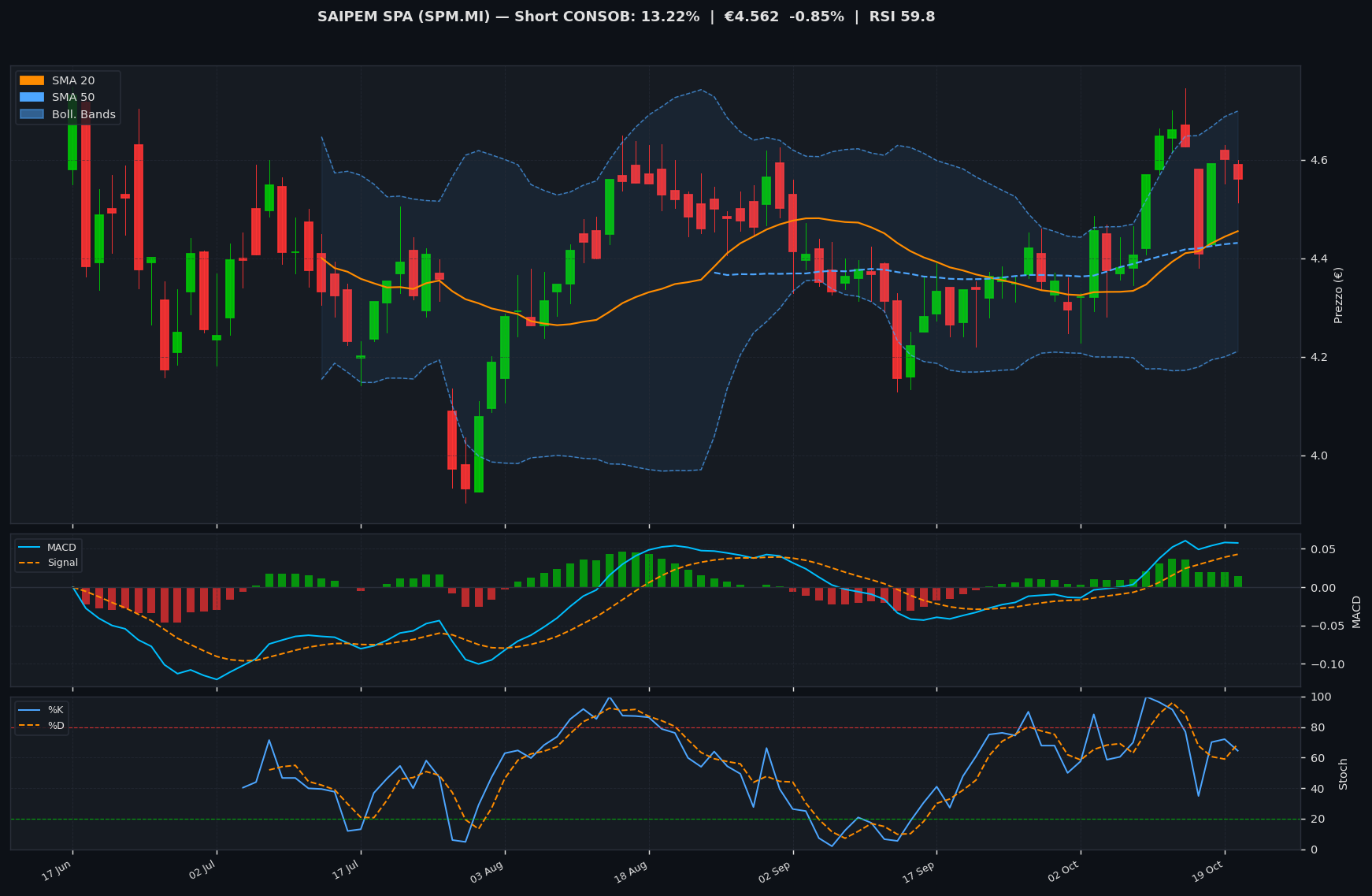Viewport: 1372px width, 896px height.
Task: Select the "SMA 50" legend label
Action: [x=73, y=97]
